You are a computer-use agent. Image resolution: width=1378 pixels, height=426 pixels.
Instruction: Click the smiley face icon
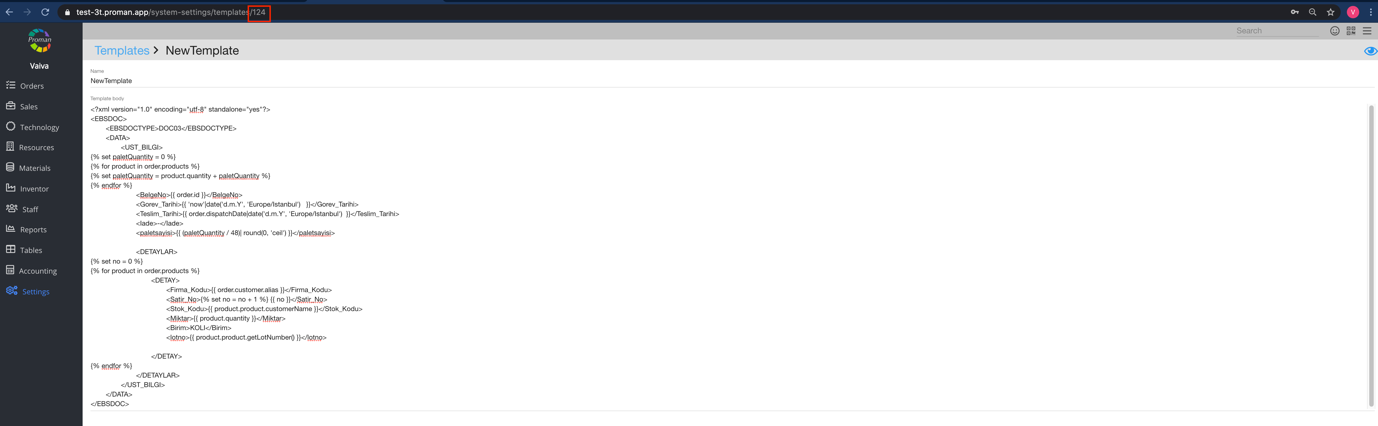coord(1335,31)
